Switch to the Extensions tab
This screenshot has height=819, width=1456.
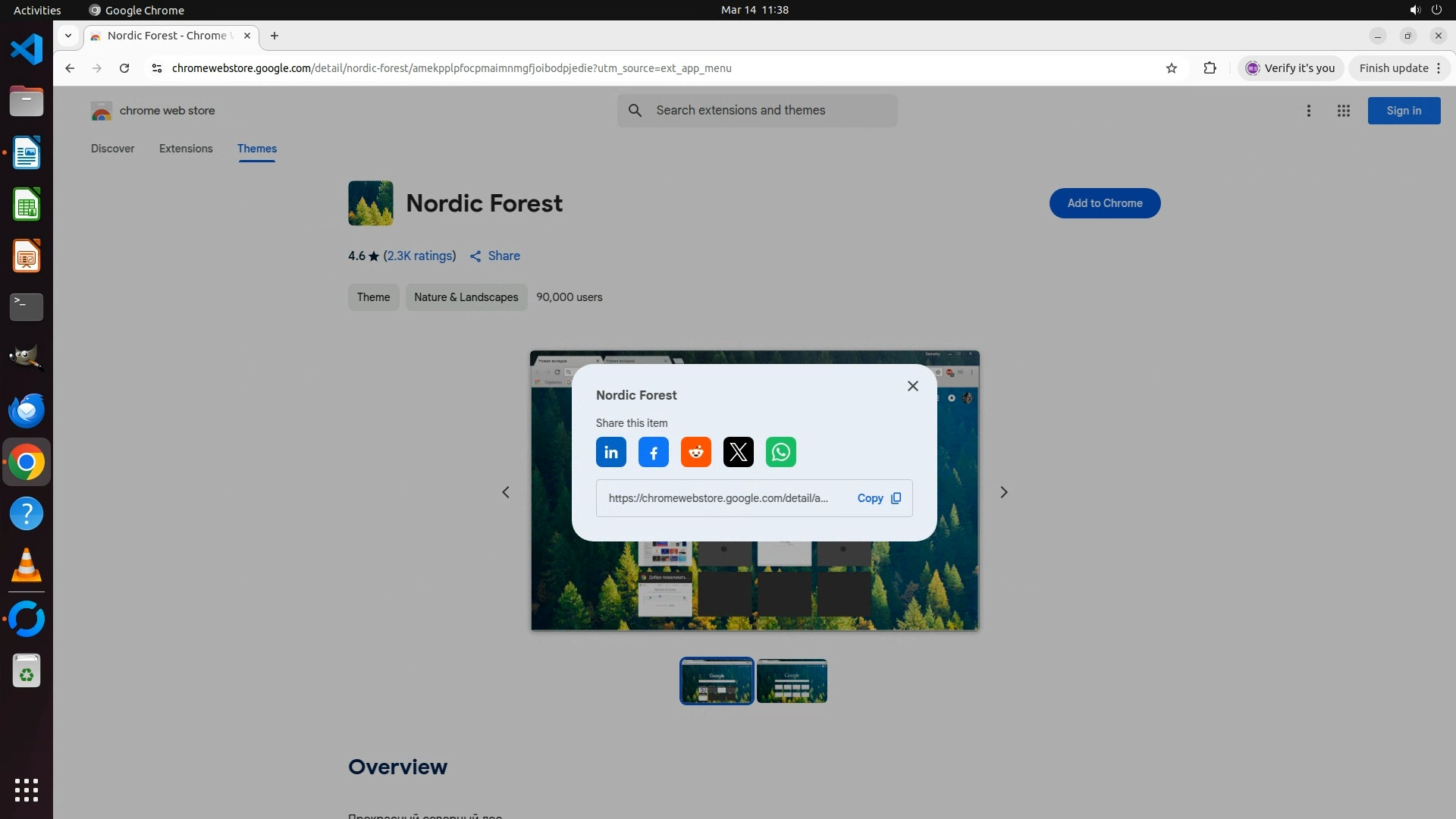click(186, 149)
